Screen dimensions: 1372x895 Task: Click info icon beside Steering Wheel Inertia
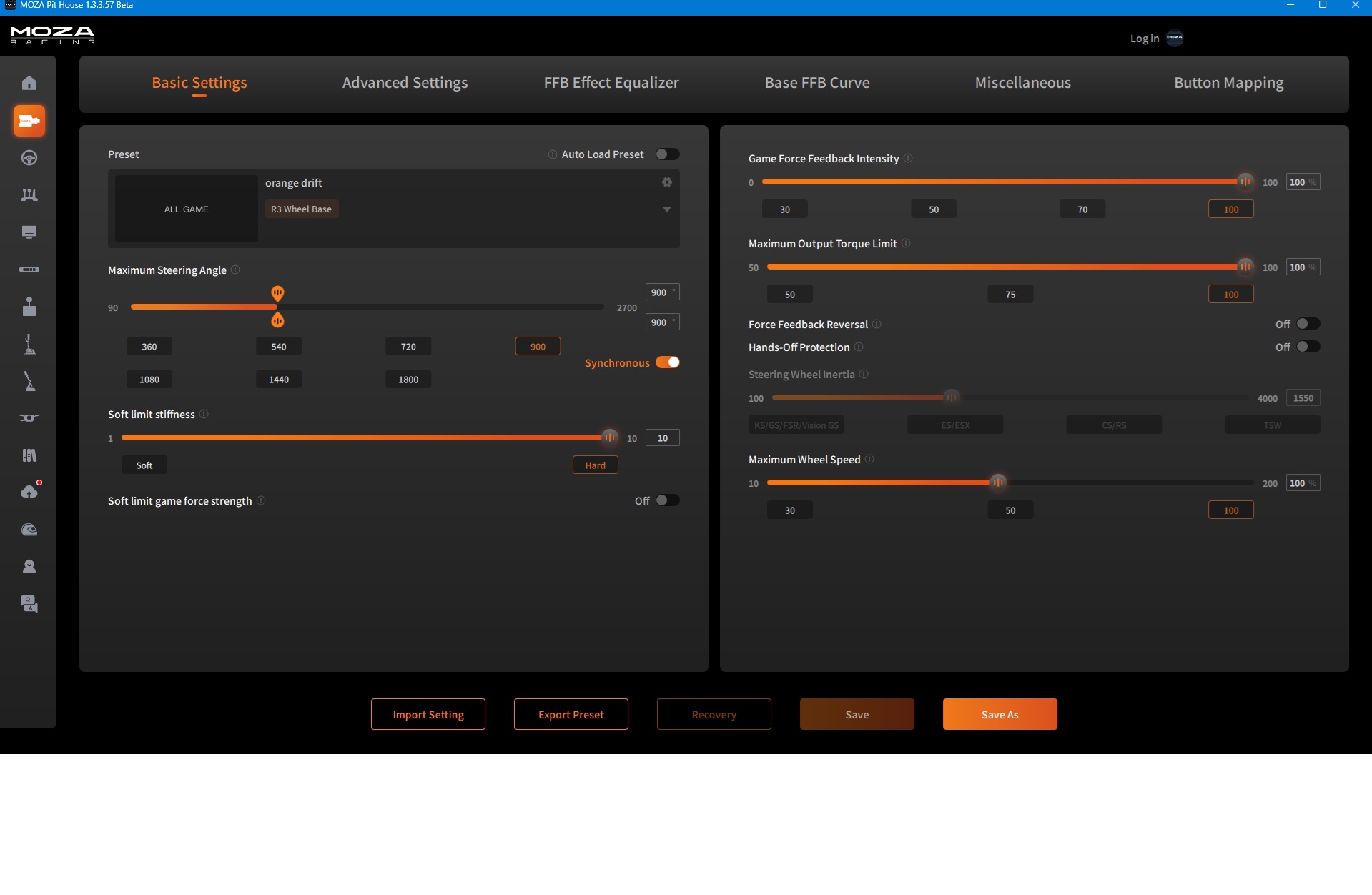pyautogui.click(x=864, y=375)
